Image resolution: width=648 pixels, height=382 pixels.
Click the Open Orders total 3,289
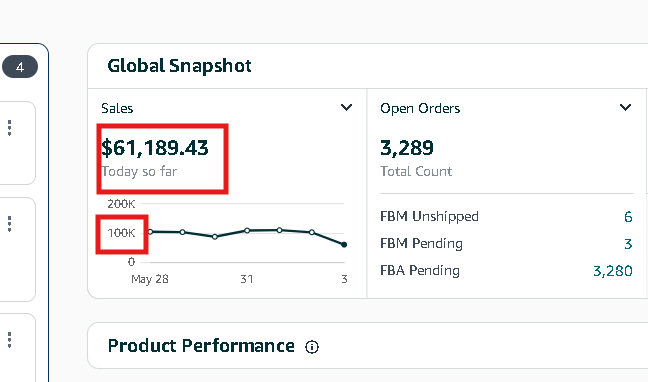tap(407, 148)
